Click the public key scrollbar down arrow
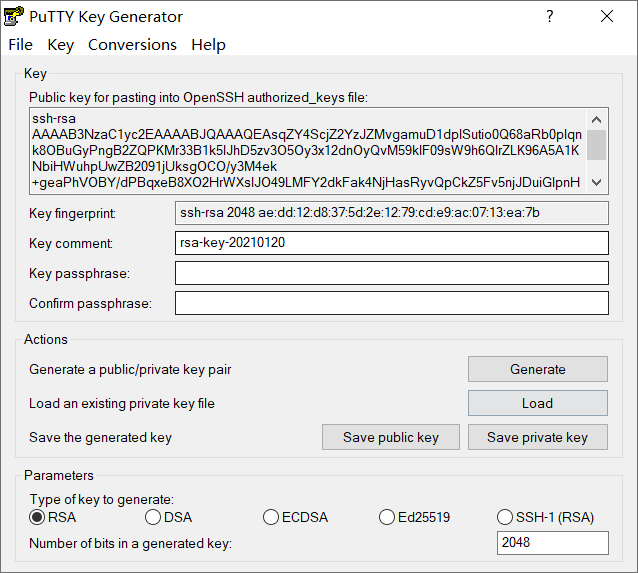 point(596,182)
